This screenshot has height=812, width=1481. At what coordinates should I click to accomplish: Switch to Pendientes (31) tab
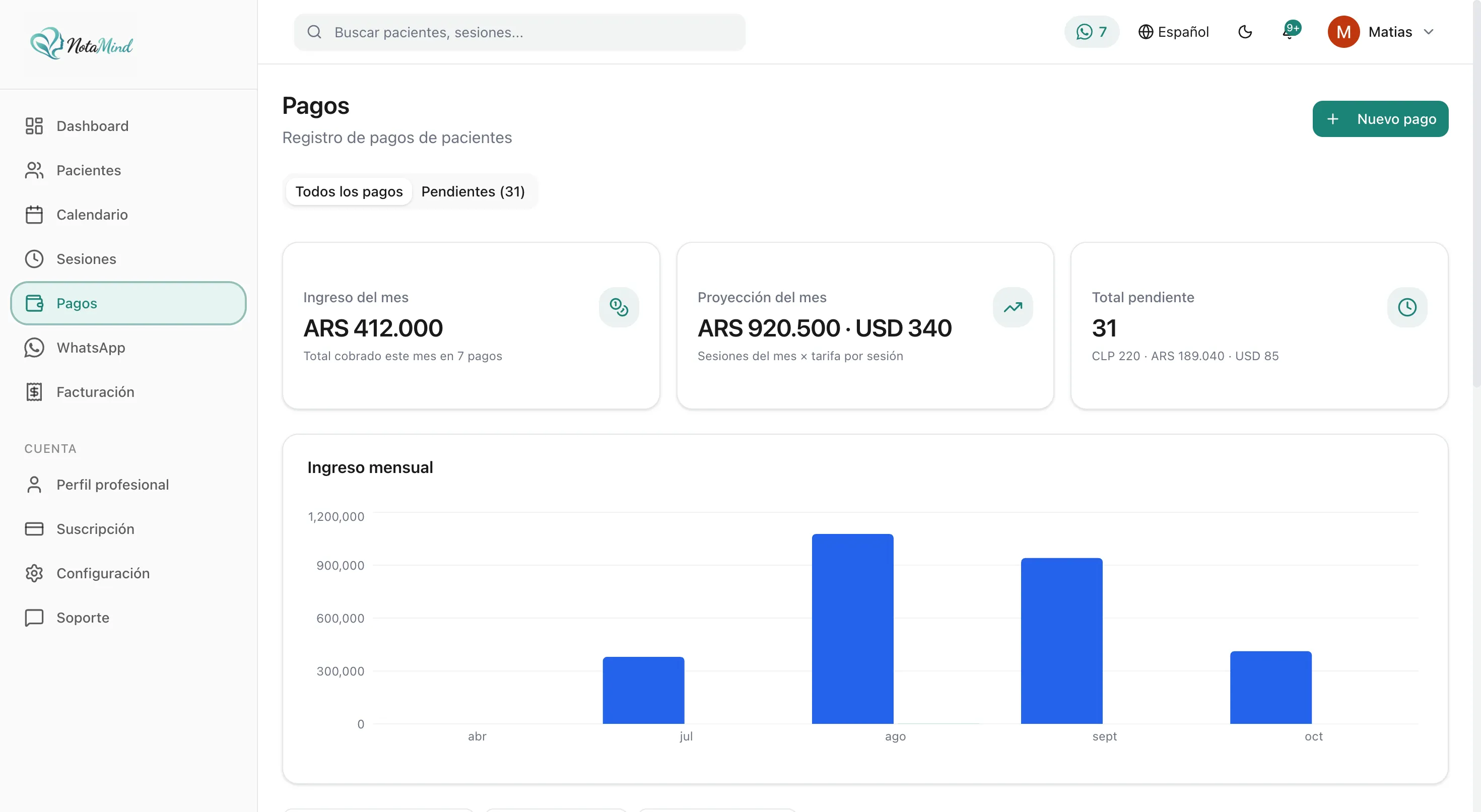(473, 191)
